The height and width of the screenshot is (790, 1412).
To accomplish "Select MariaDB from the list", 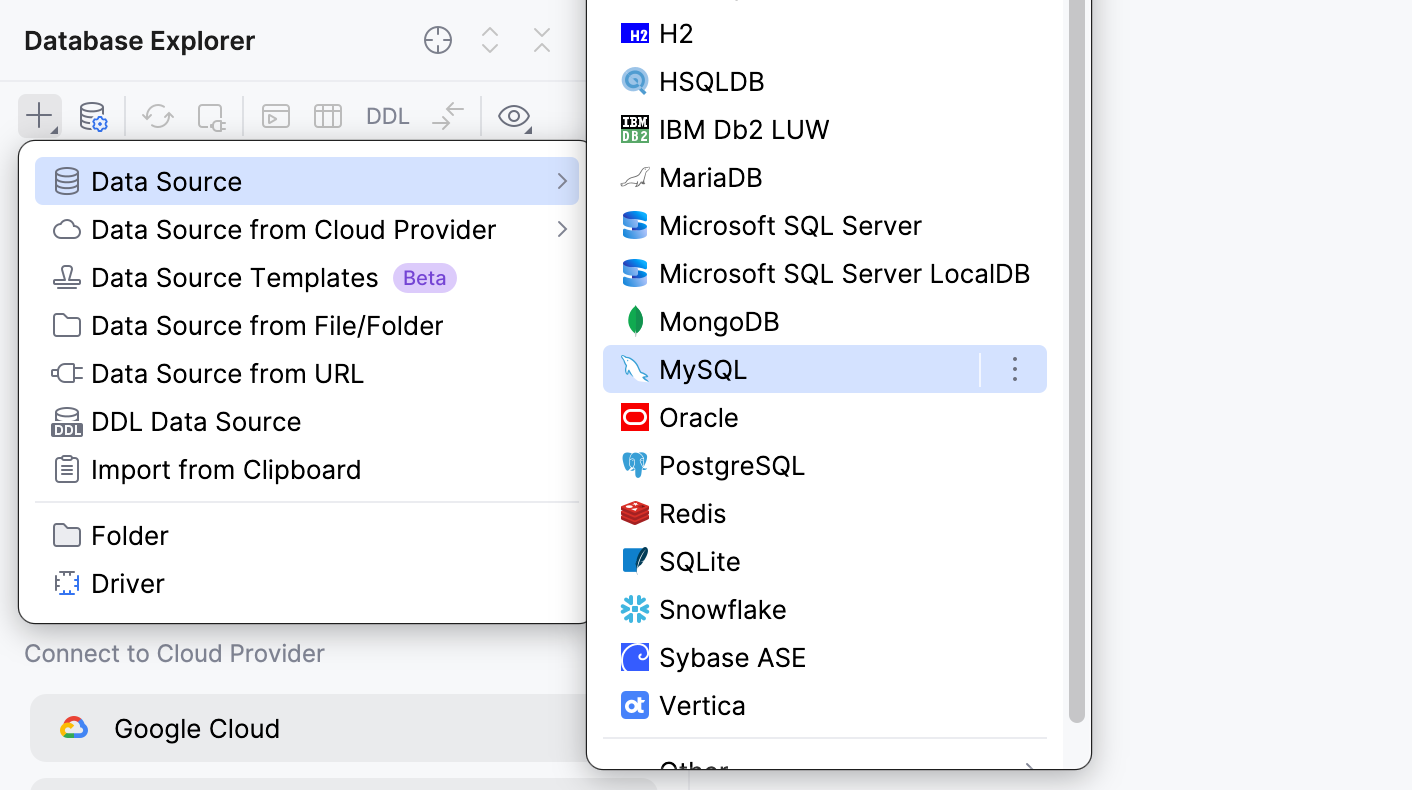I will tap(825, 177).
